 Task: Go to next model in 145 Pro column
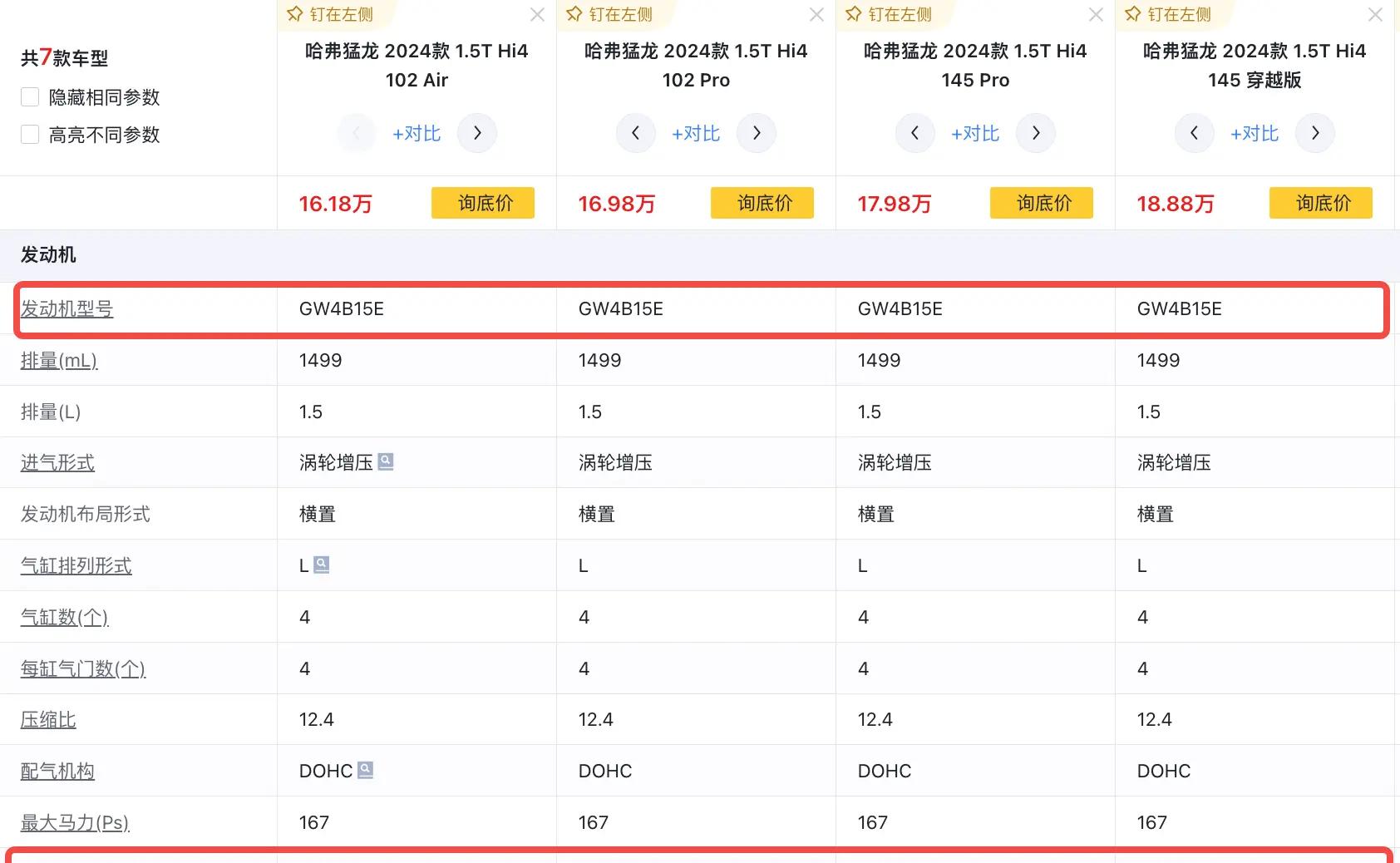pos(1036,133)
